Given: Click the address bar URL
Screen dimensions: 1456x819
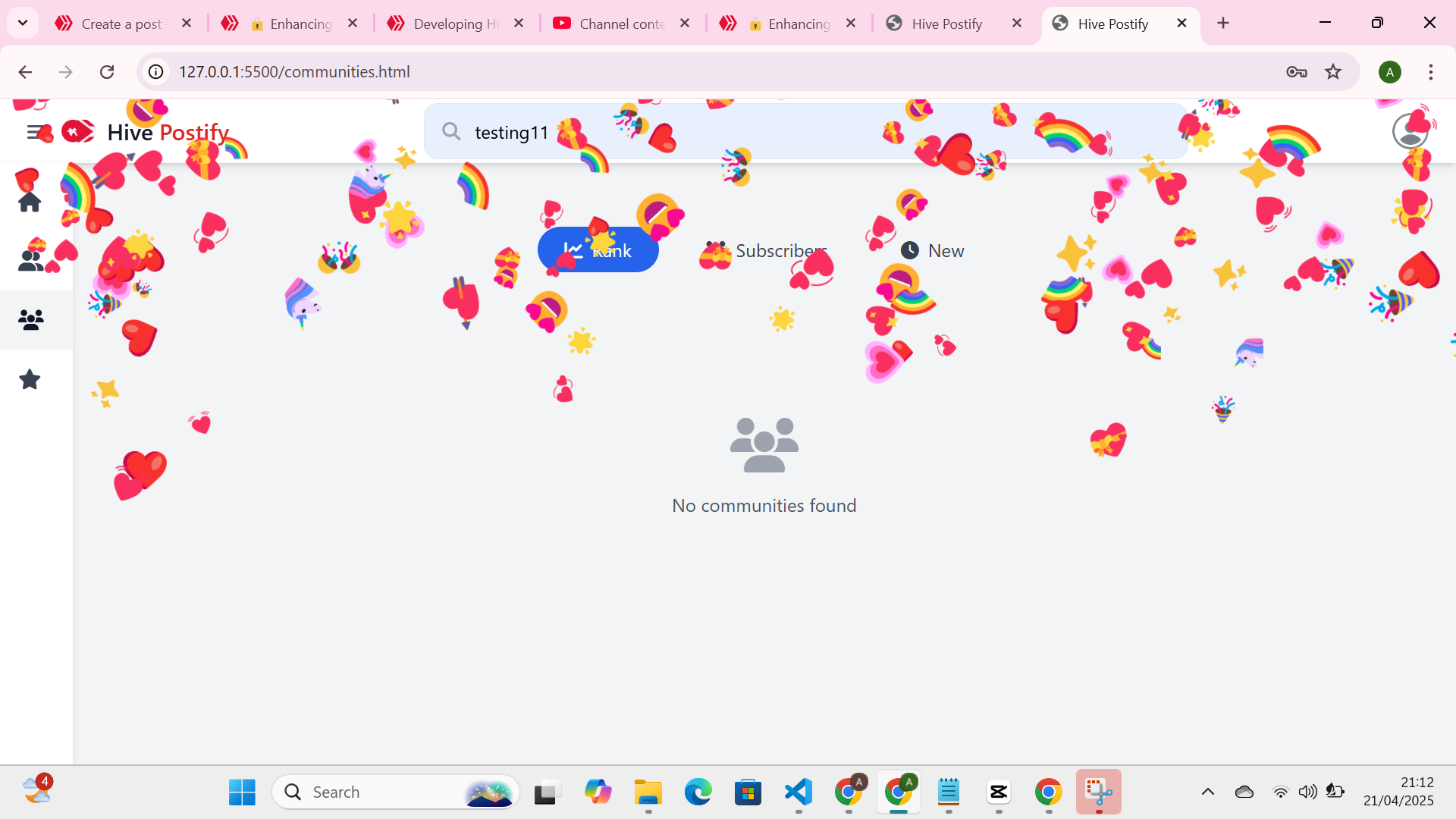Looking at the screenshot, I should click(294, 71).
